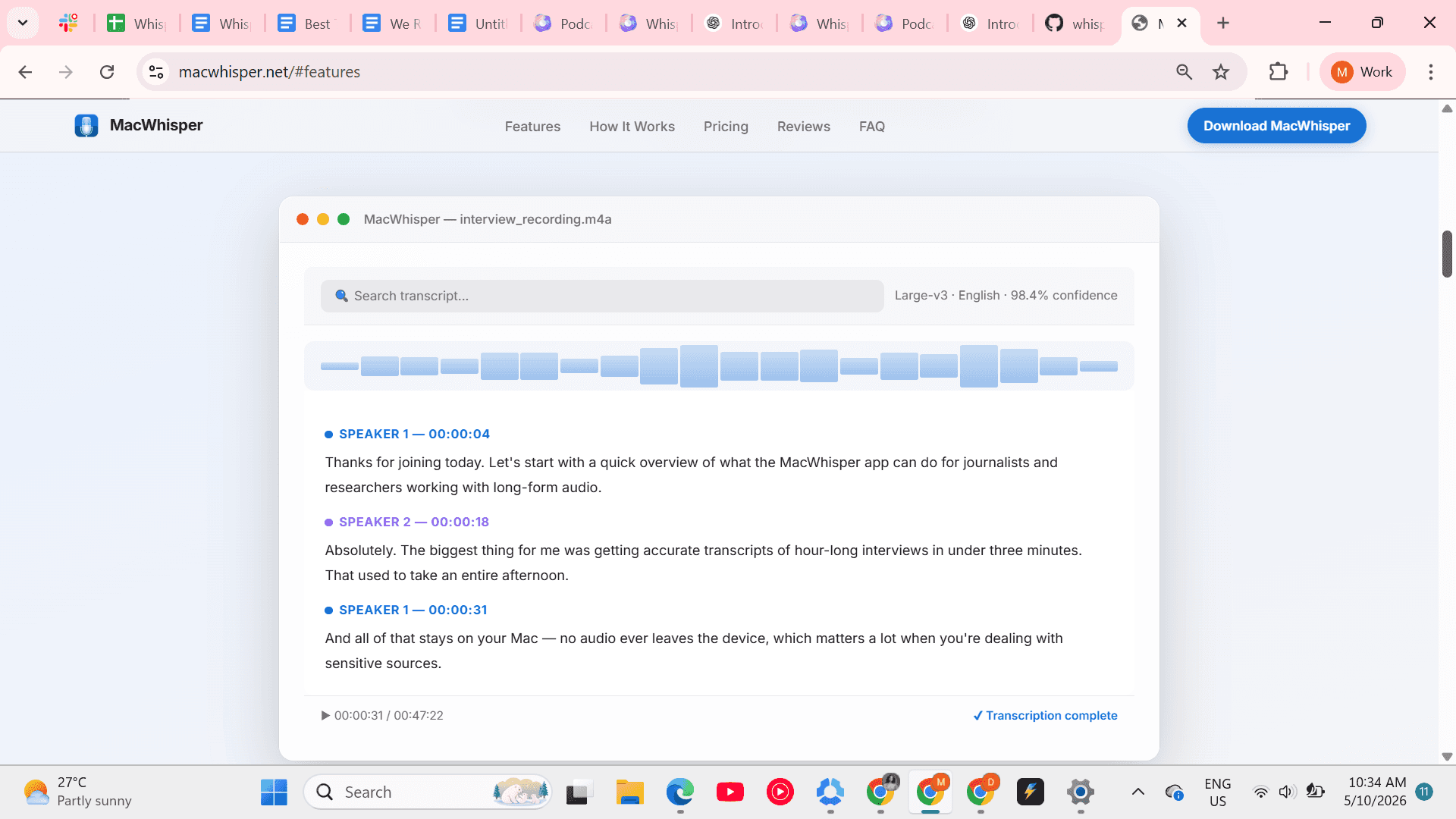
Task: Click the tallest waveform bar in the middle
Action: click(698, 366)
